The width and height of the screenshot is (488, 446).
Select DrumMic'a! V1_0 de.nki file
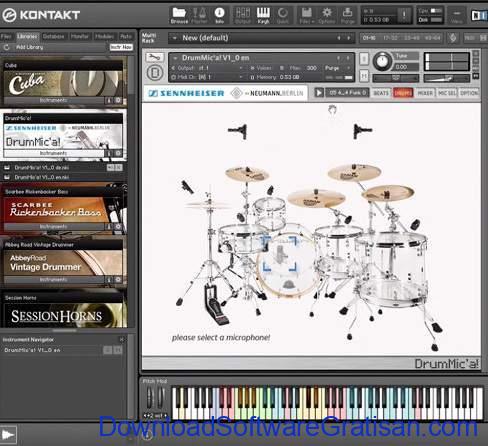tap(63, 168)
